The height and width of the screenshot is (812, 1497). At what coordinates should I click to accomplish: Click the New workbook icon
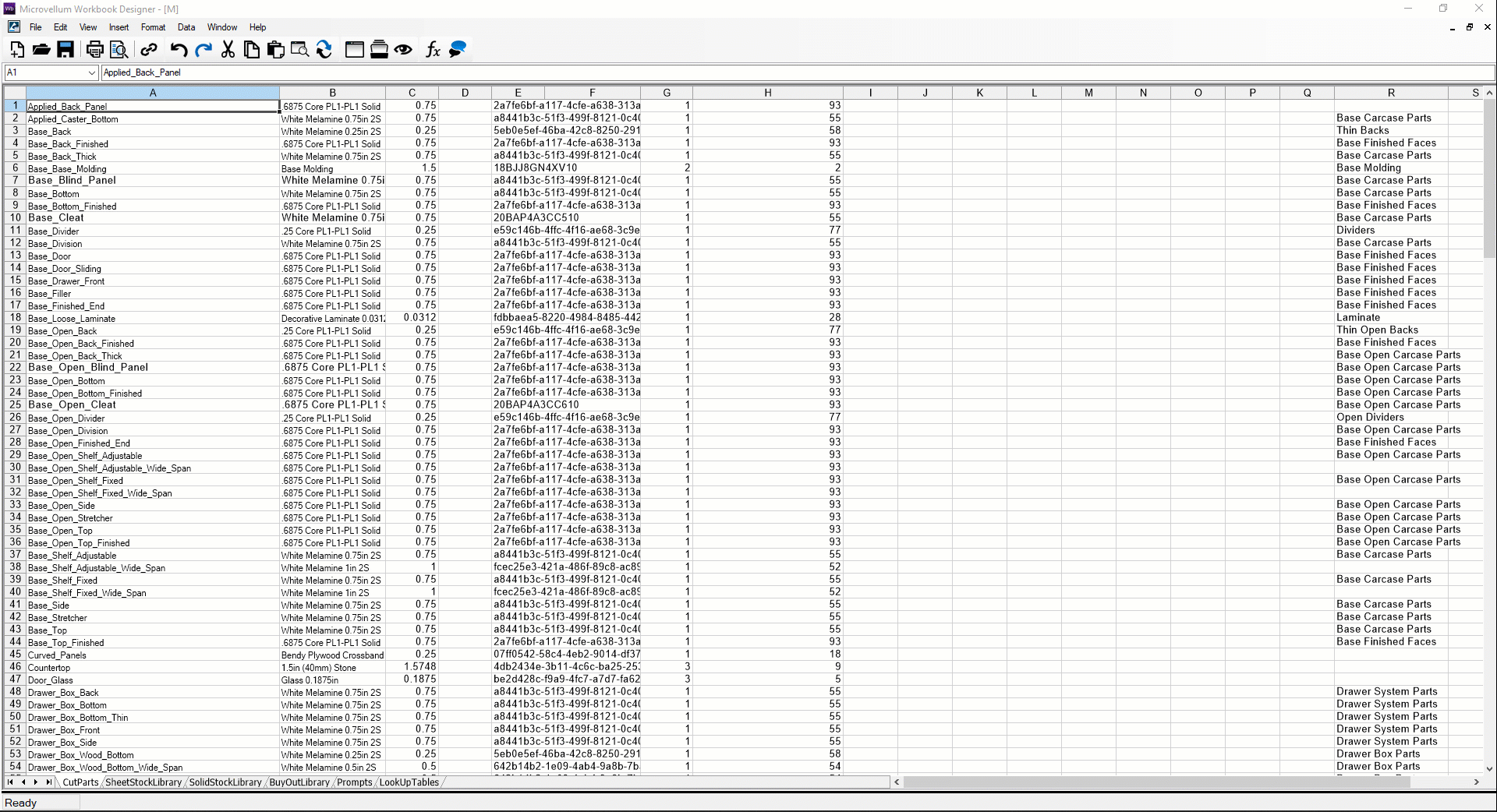tap(16, 50)
